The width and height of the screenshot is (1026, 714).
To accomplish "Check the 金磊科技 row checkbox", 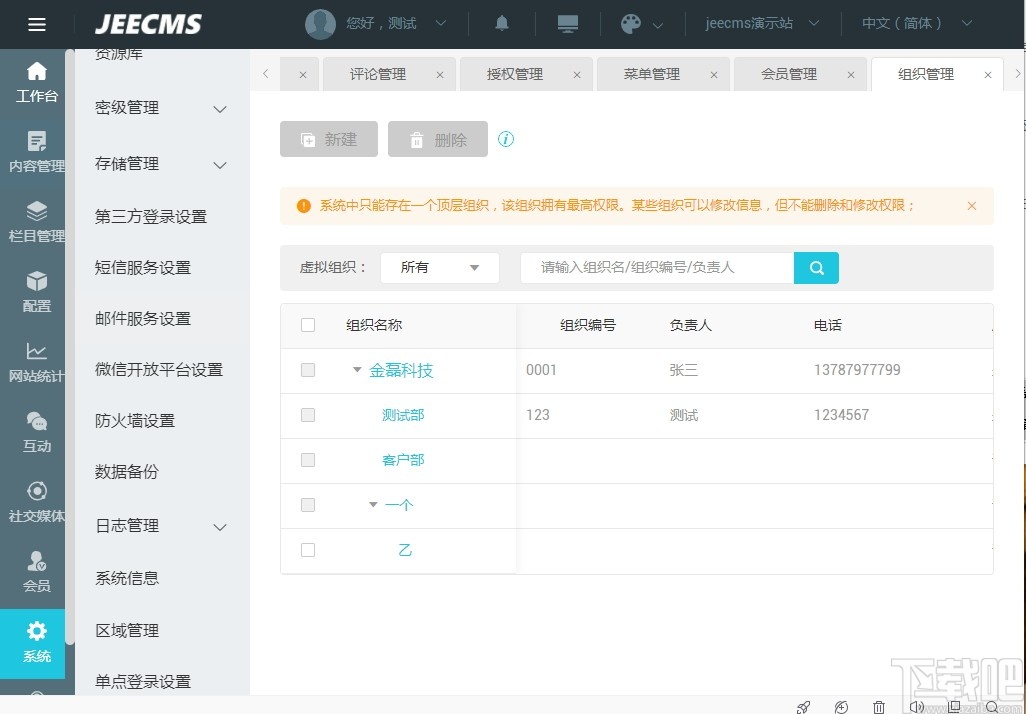I will pos(308,370).
